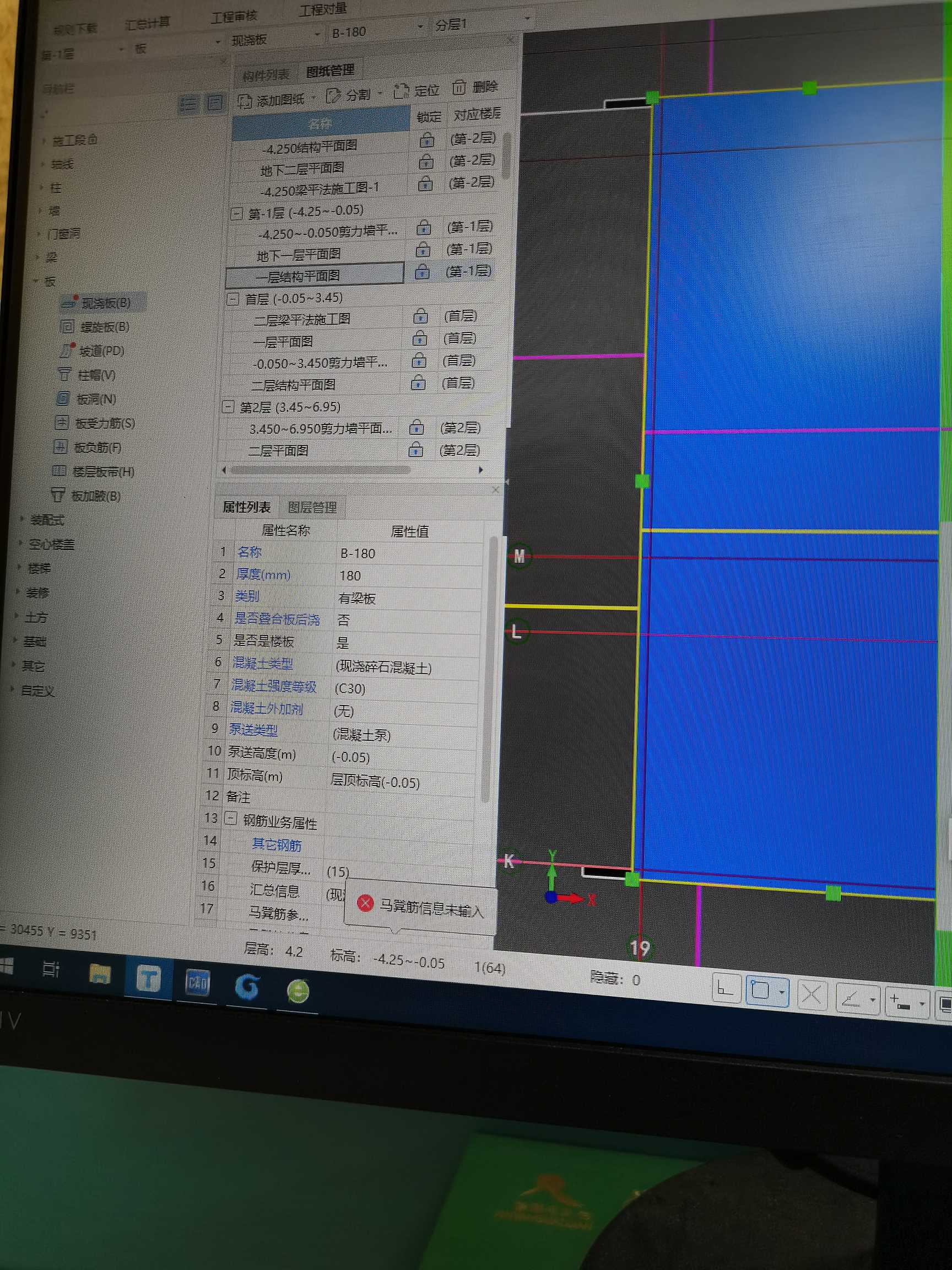Click the 工程对量 menu item

323,9
